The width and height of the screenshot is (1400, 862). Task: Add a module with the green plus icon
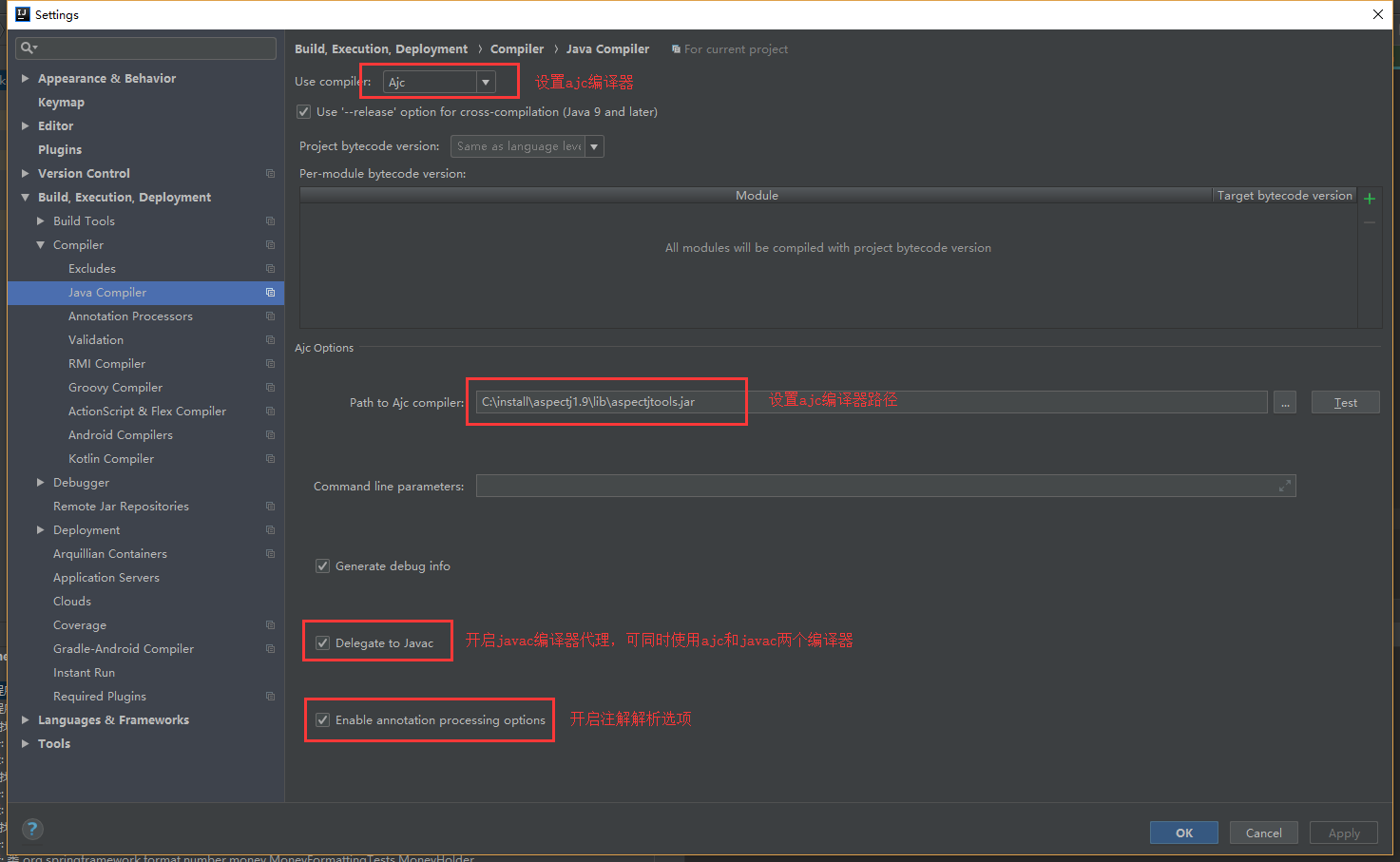tap(1370, 199)
